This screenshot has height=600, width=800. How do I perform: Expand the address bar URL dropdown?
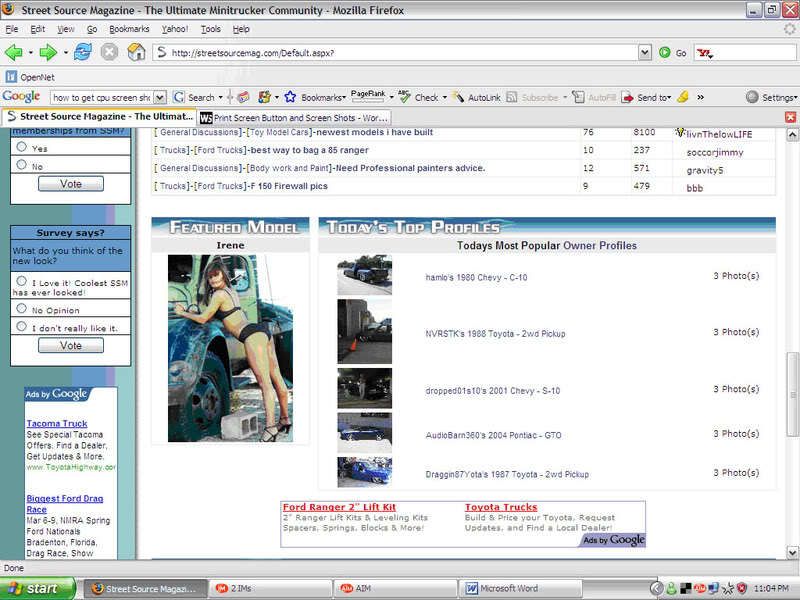click(x=645, y=53)
